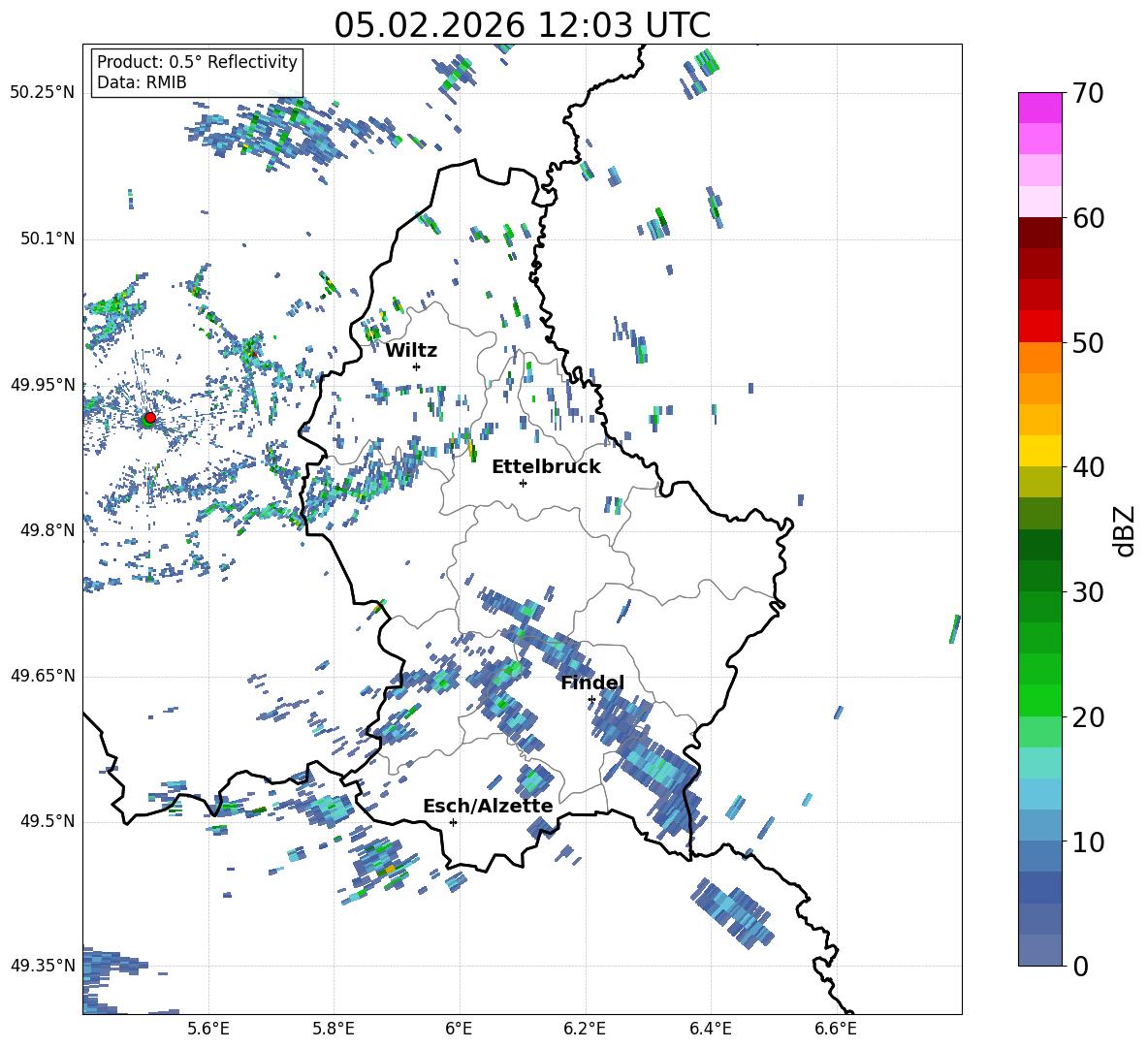Click the 50.25°N latitude axis label

coord(42,93)
